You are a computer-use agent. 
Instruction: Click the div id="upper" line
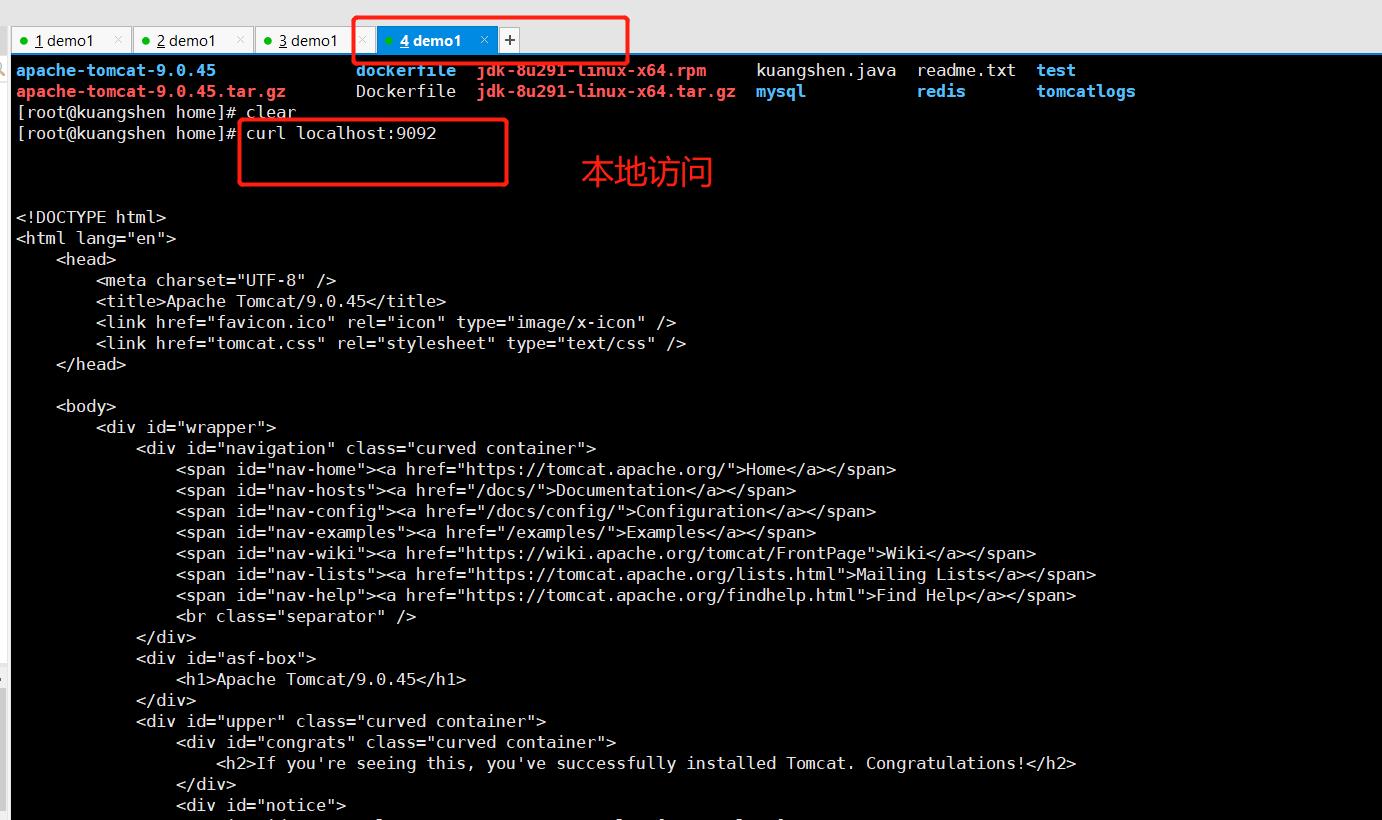coord(341,721)
